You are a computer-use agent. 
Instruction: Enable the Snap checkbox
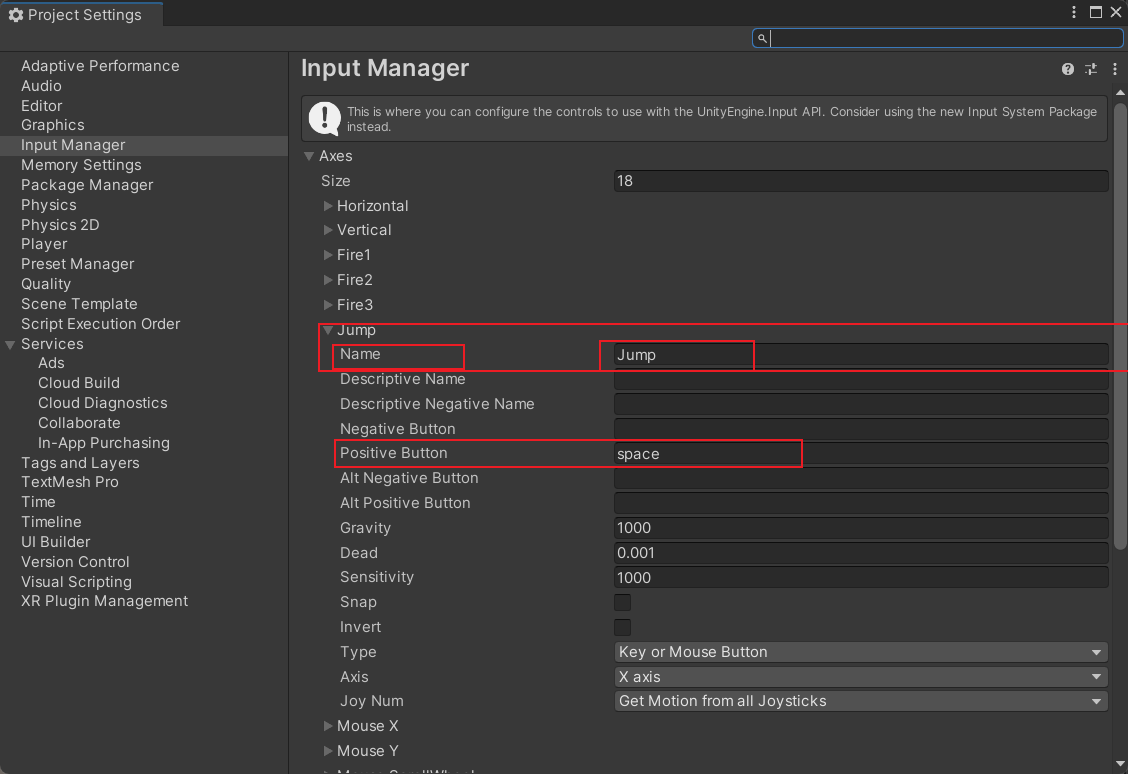click(x=622, y=602)
